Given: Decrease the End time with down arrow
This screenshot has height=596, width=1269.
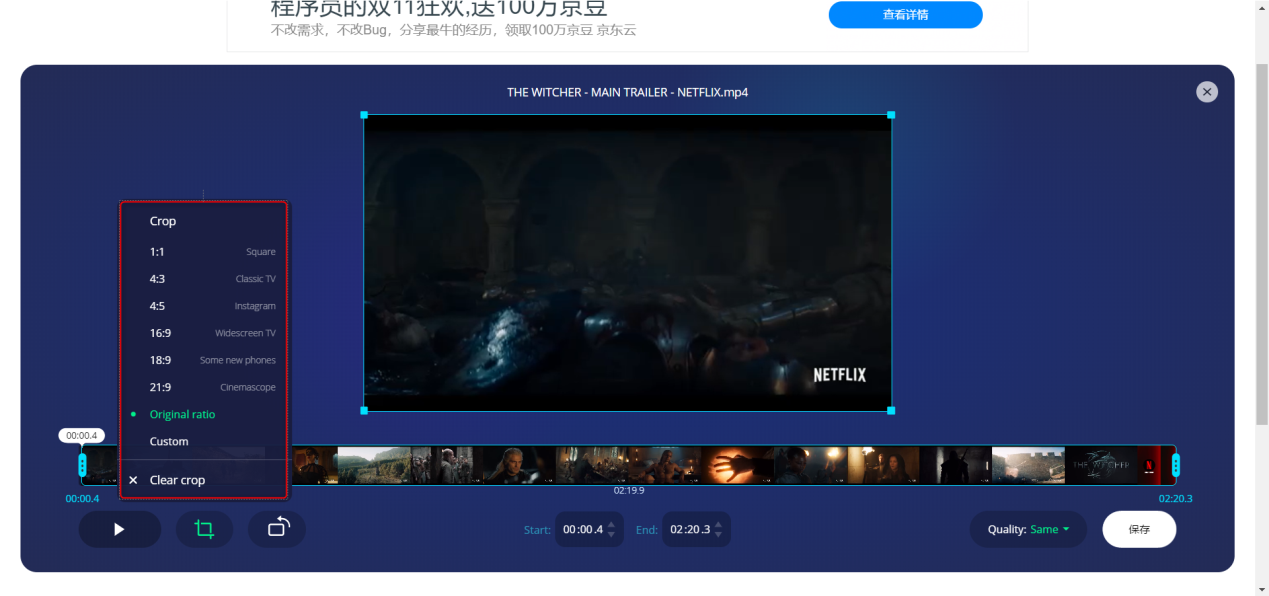Looking at the screenshot, I should coord(719,535).
